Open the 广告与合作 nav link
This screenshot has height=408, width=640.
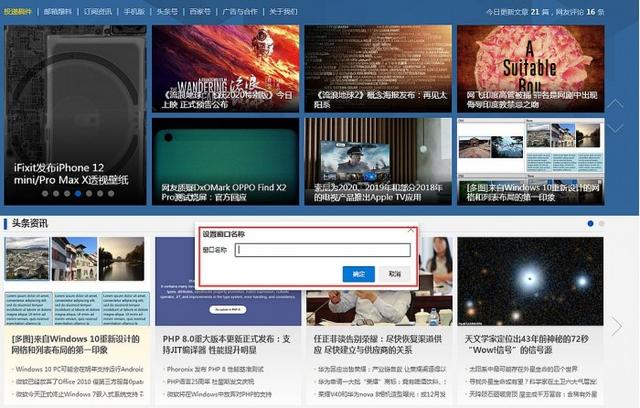240,12
